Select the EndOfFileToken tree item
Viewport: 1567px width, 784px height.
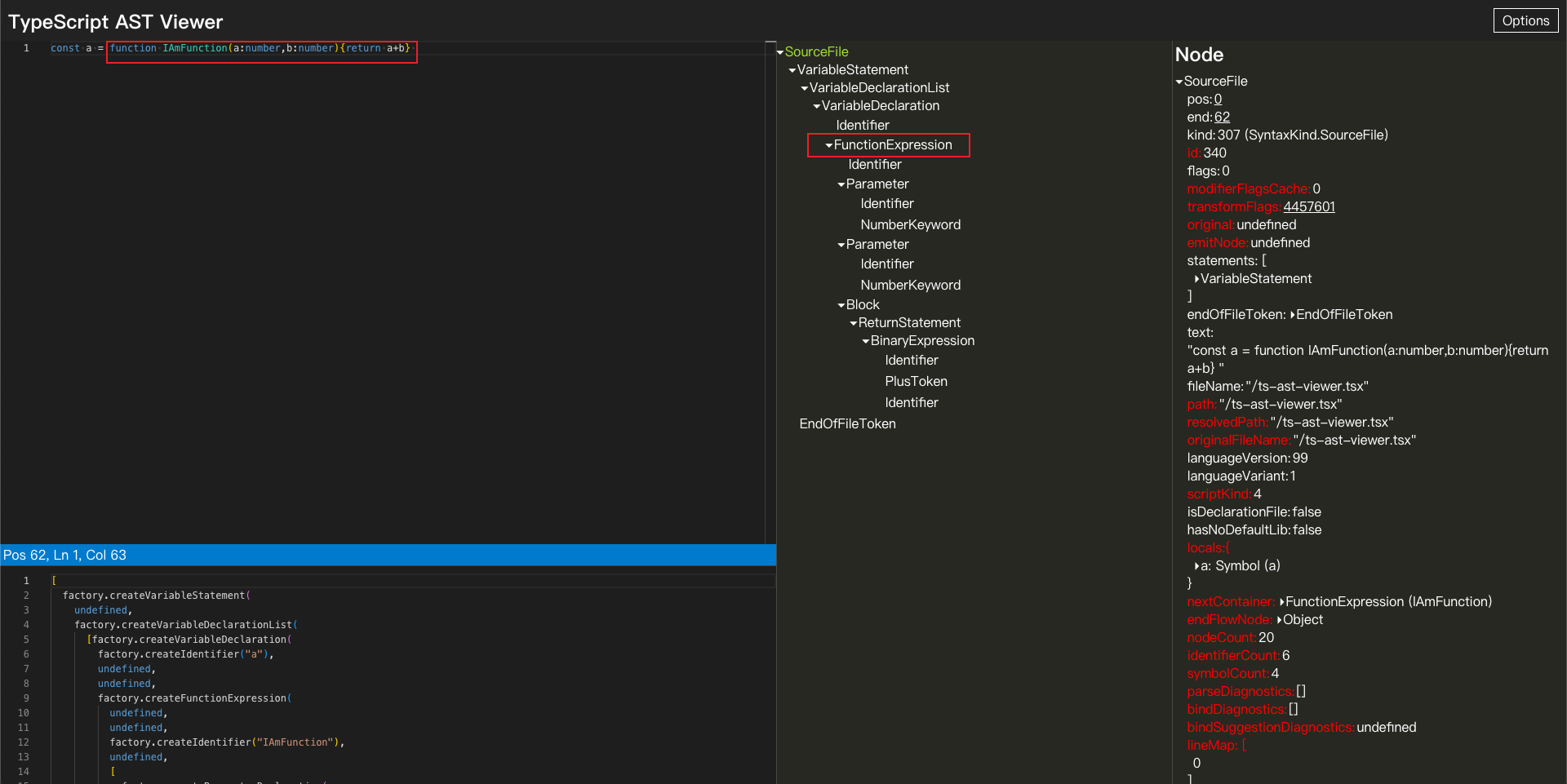[847, 423]
